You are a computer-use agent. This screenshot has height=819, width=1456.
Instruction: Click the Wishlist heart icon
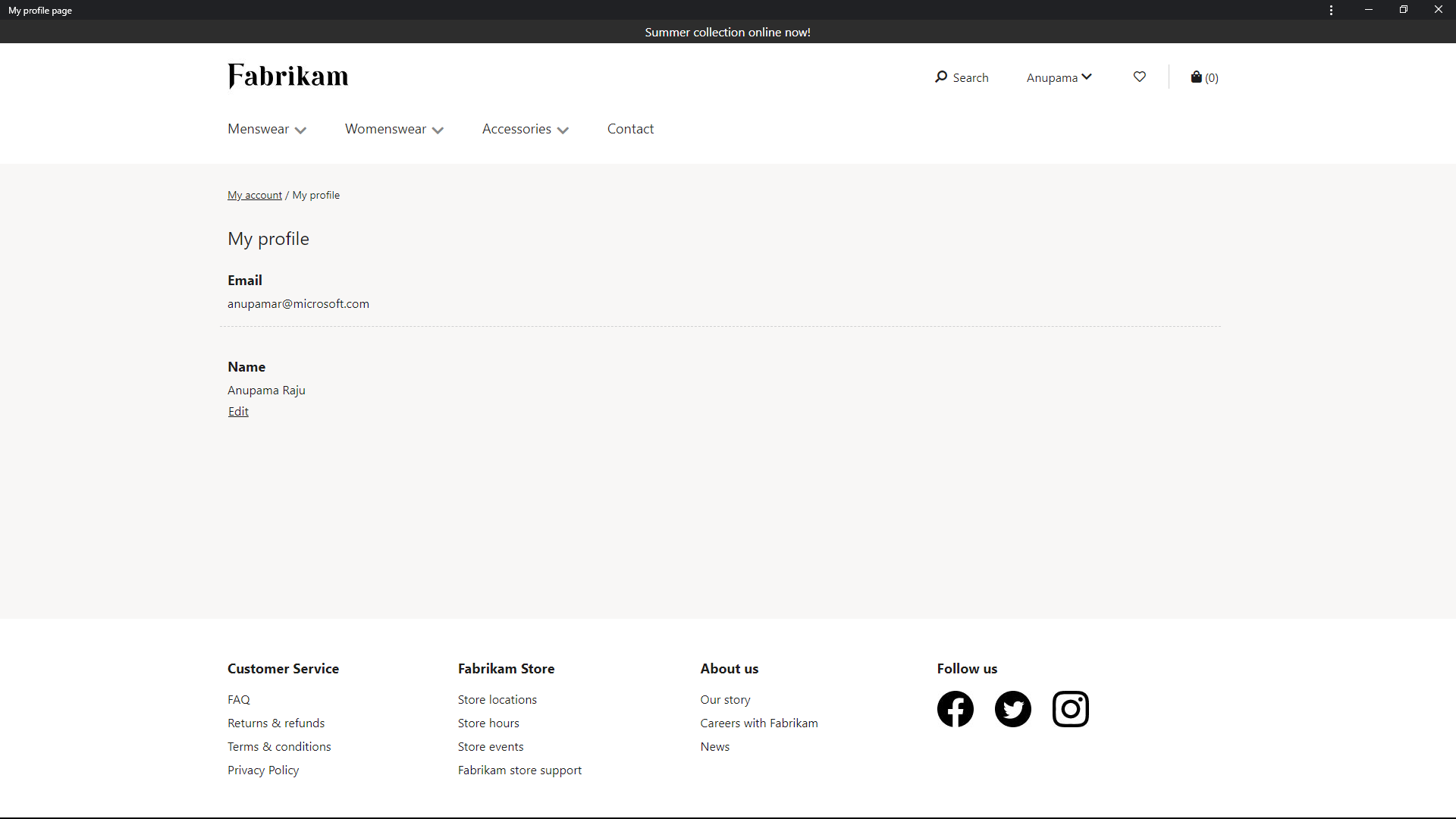1140,77
